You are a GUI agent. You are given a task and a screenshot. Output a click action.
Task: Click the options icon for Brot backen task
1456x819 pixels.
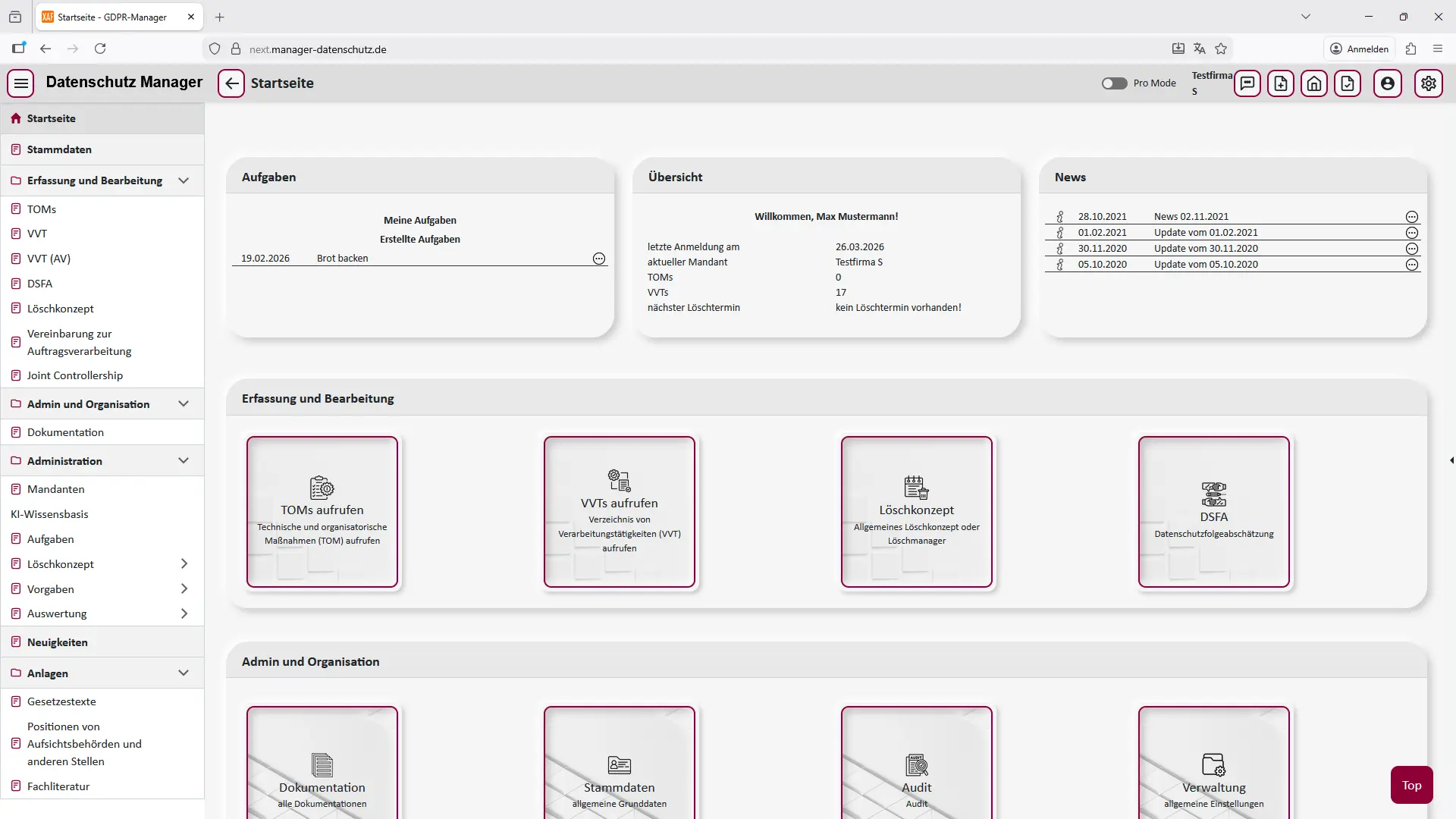point(598,259)
